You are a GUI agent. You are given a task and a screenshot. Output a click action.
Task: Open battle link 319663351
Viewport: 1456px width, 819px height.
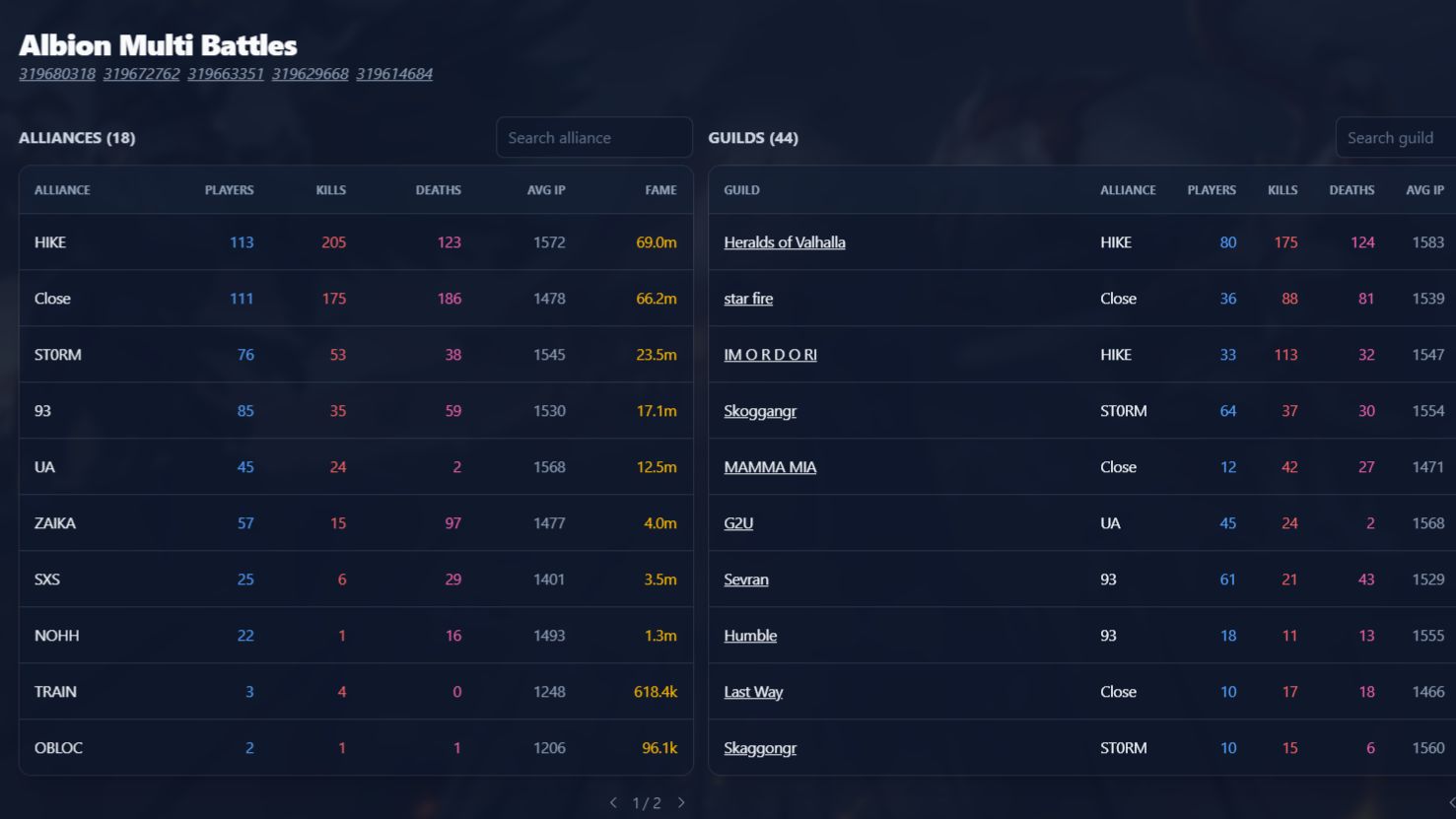pyautogui.click(x=226, y=74)
